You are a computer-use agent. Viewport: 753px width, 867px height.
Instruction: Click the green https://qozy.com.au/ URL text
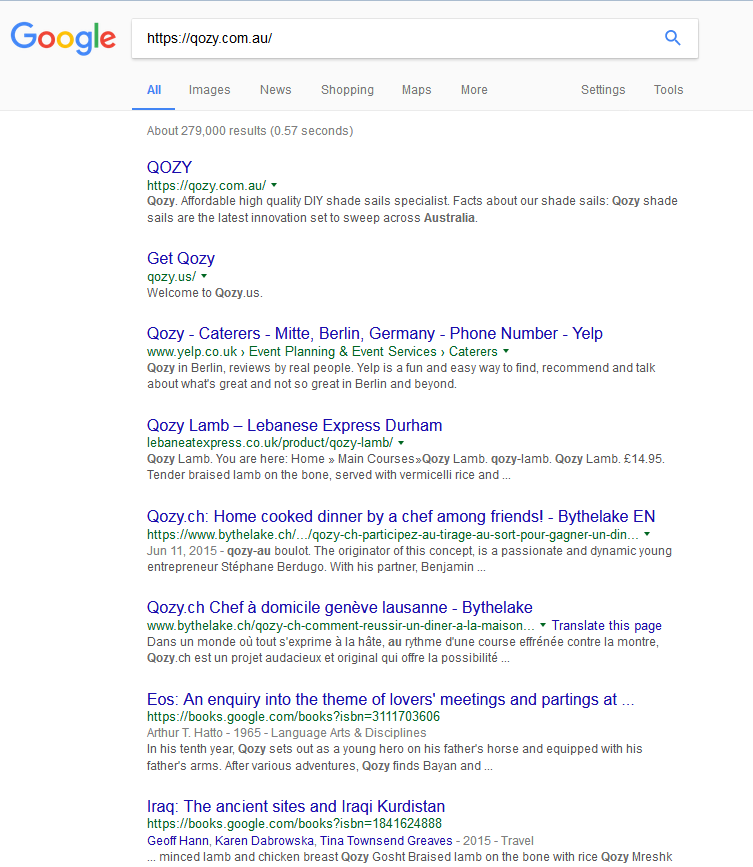[206, 185]
